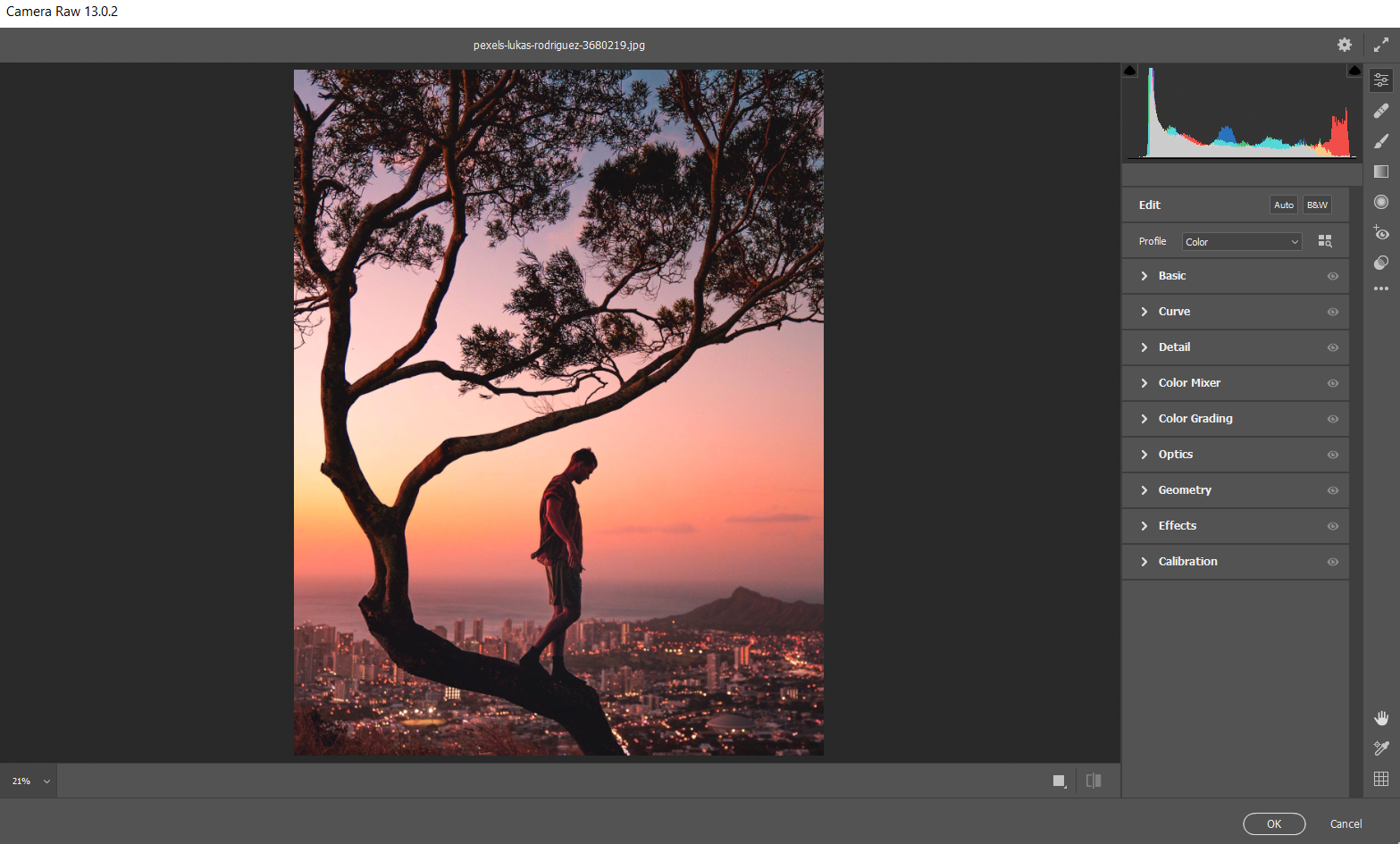This screenshot has width=1400, height=844.
Task: Convert image to B&W
Action: (1316, 205)
